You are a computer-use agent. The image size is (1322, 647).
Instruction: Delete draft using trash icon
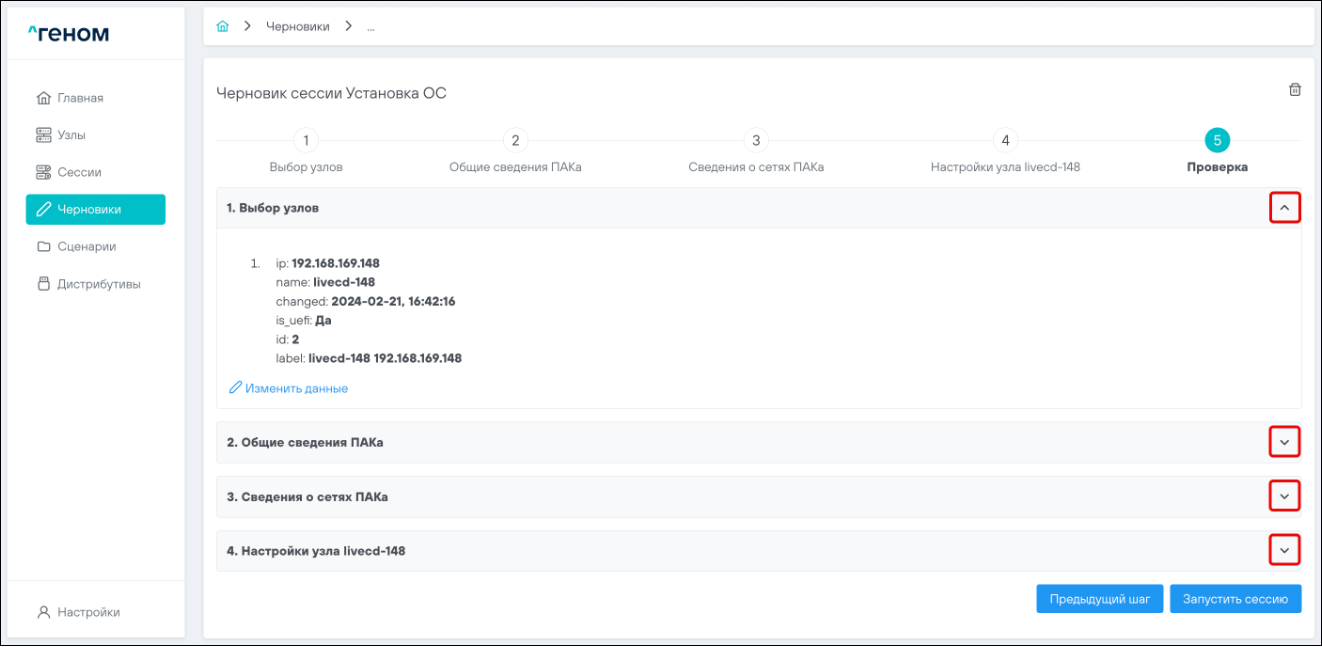click(1295, 90)
